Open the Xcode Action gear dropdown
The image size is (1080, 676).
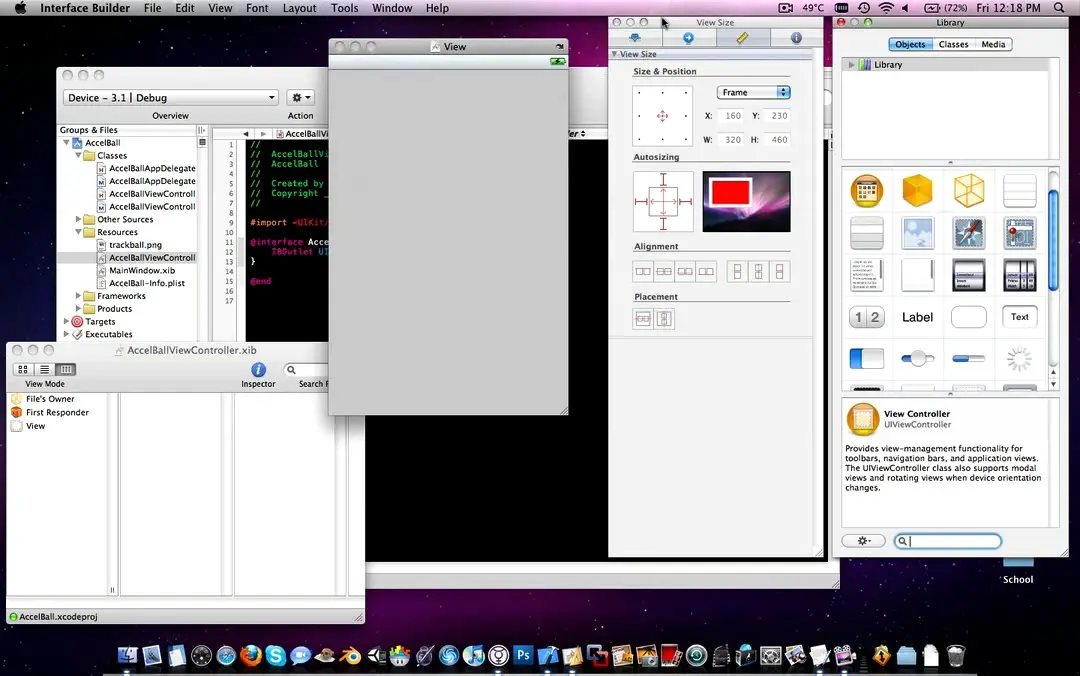(x=300, y=98)
